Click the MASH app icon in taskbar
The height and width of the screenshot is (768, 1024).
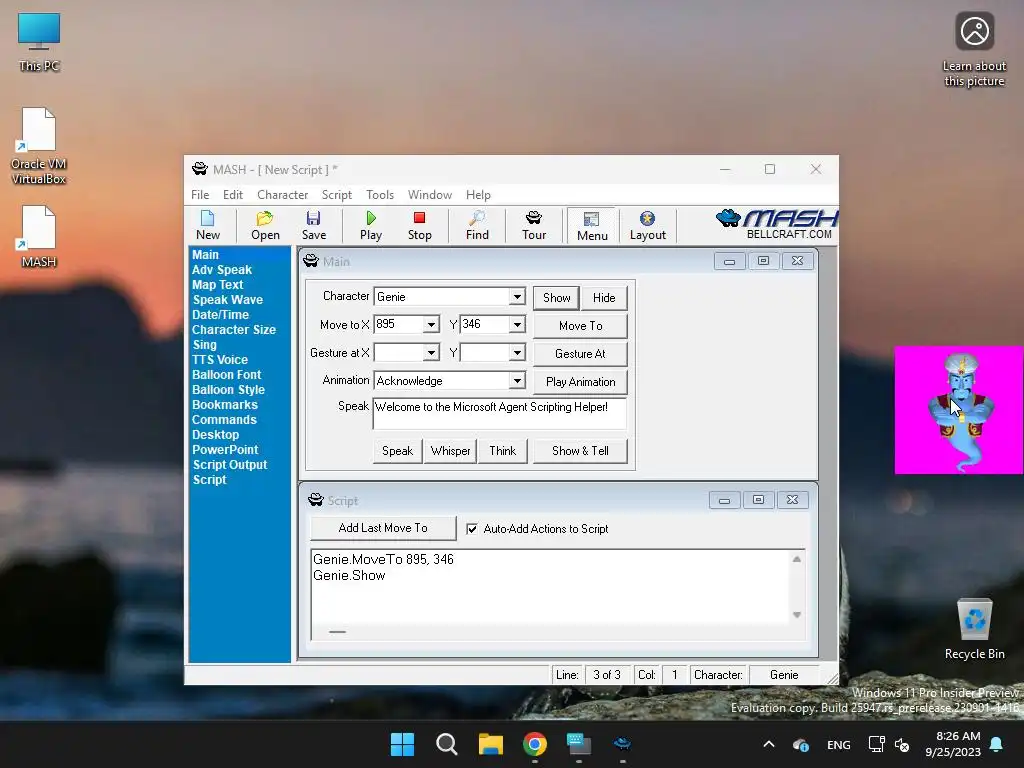pos(622,744)
